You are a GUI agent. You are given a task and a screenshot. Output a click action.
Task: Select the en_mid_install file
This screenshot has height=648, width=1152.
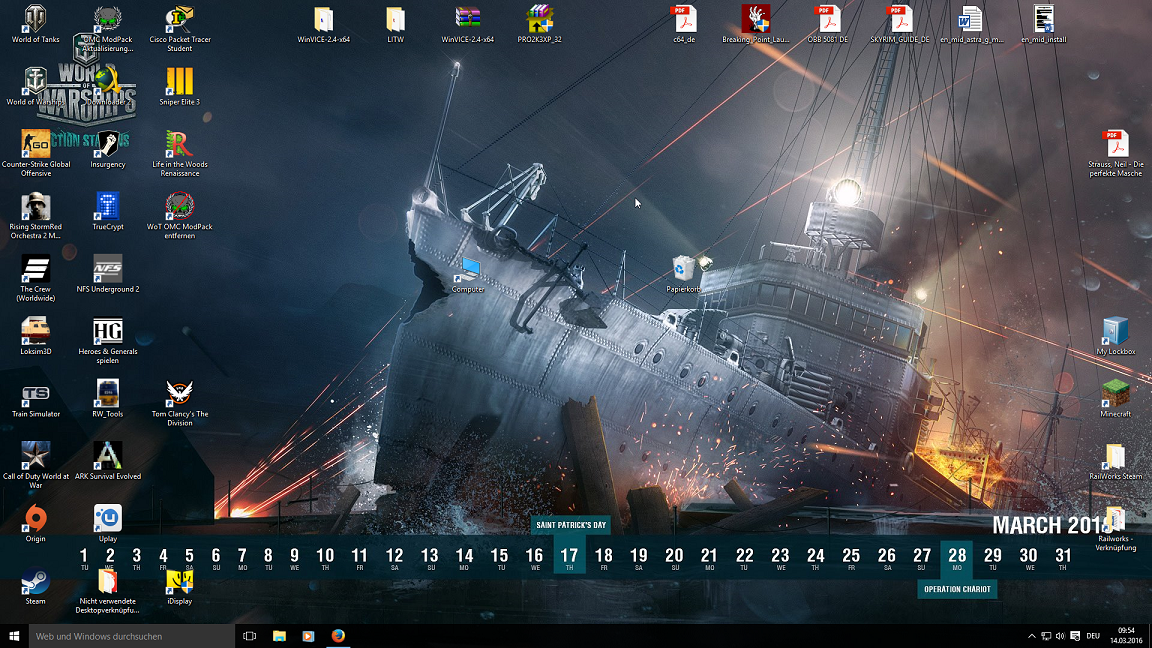click(x=1043, y=24)
